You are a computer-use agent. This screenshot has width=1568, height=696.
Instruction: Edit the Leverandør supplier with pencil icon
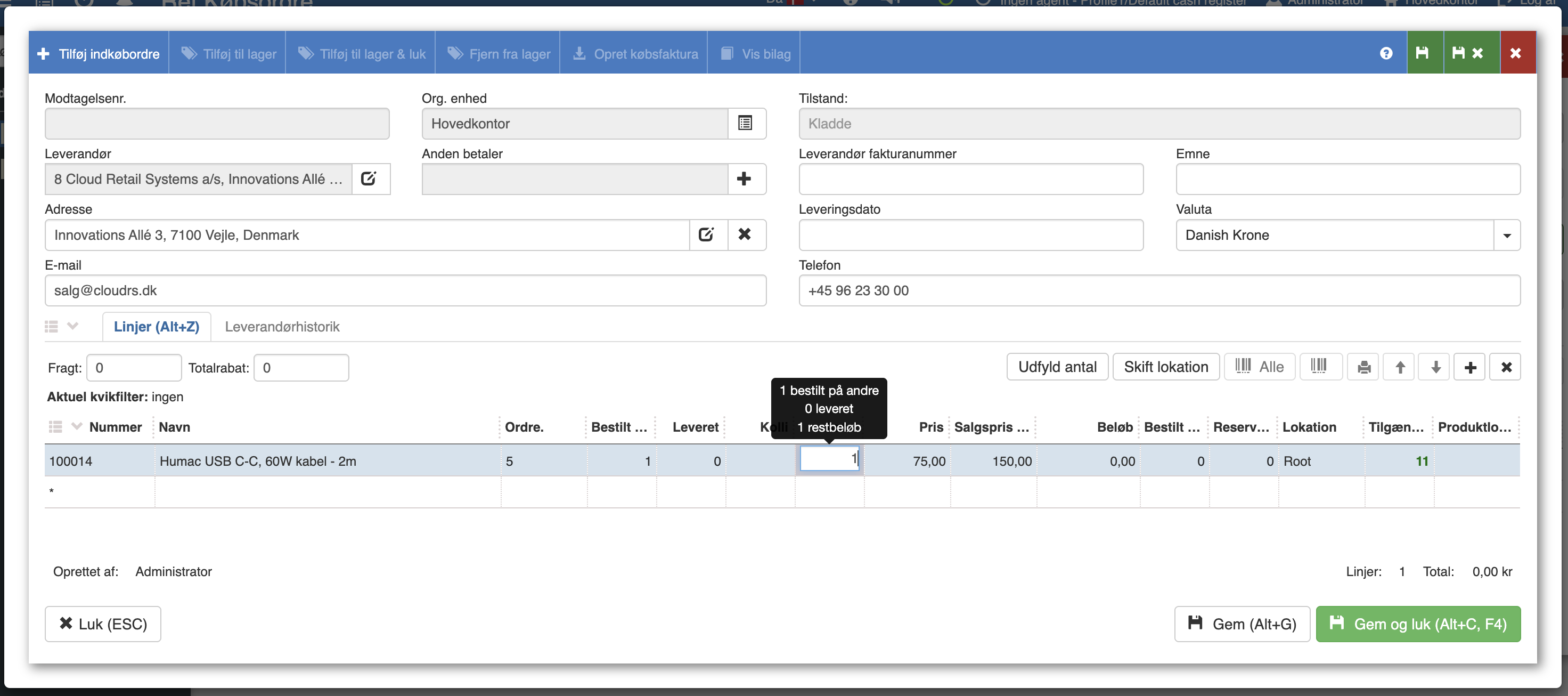[369, 179]
